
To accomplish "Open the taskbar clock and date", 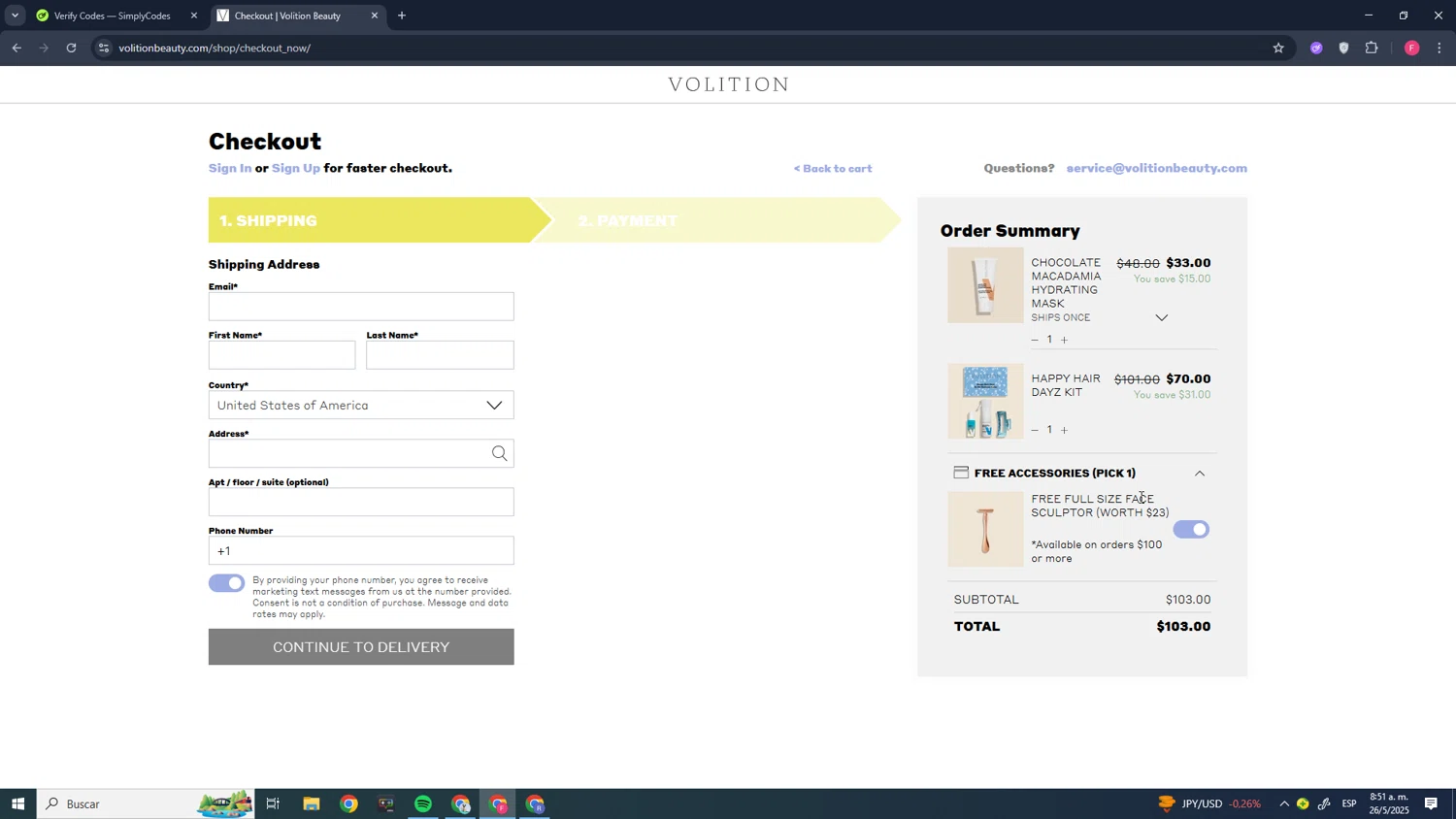I will click(x=1389, y=803).
